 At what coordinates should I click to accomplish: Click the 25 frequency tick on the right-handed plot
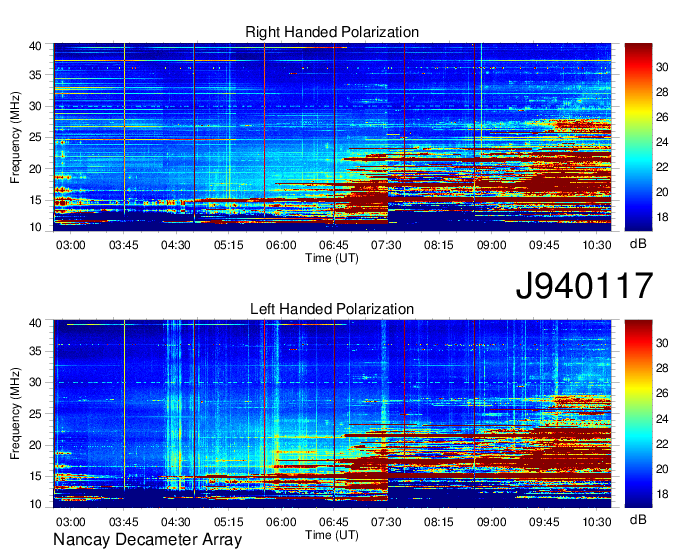click(x=36, y=137)
